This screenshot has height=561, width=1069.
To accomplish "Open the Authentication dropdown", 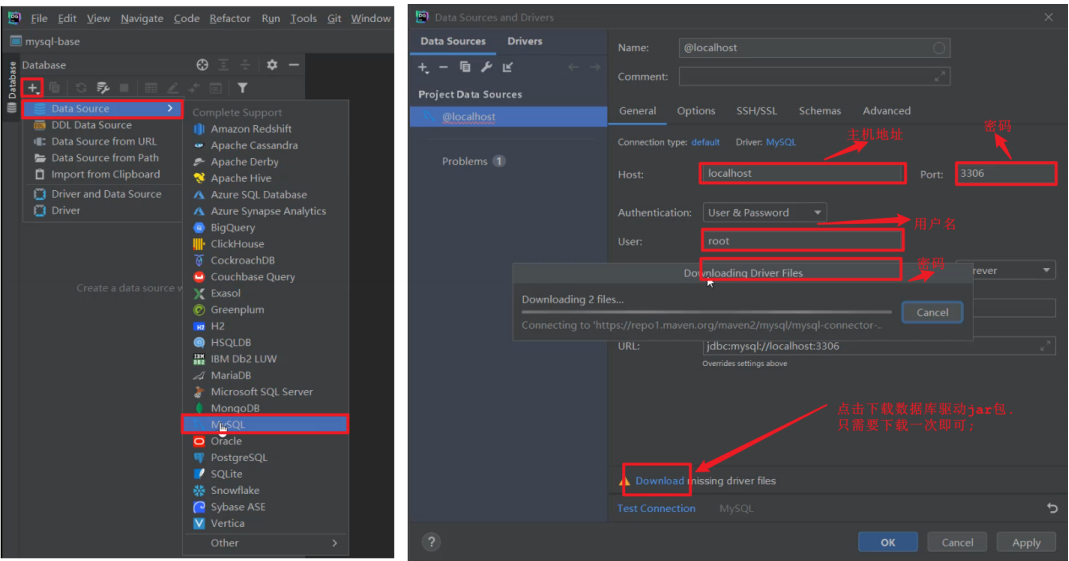I will 764,213.
